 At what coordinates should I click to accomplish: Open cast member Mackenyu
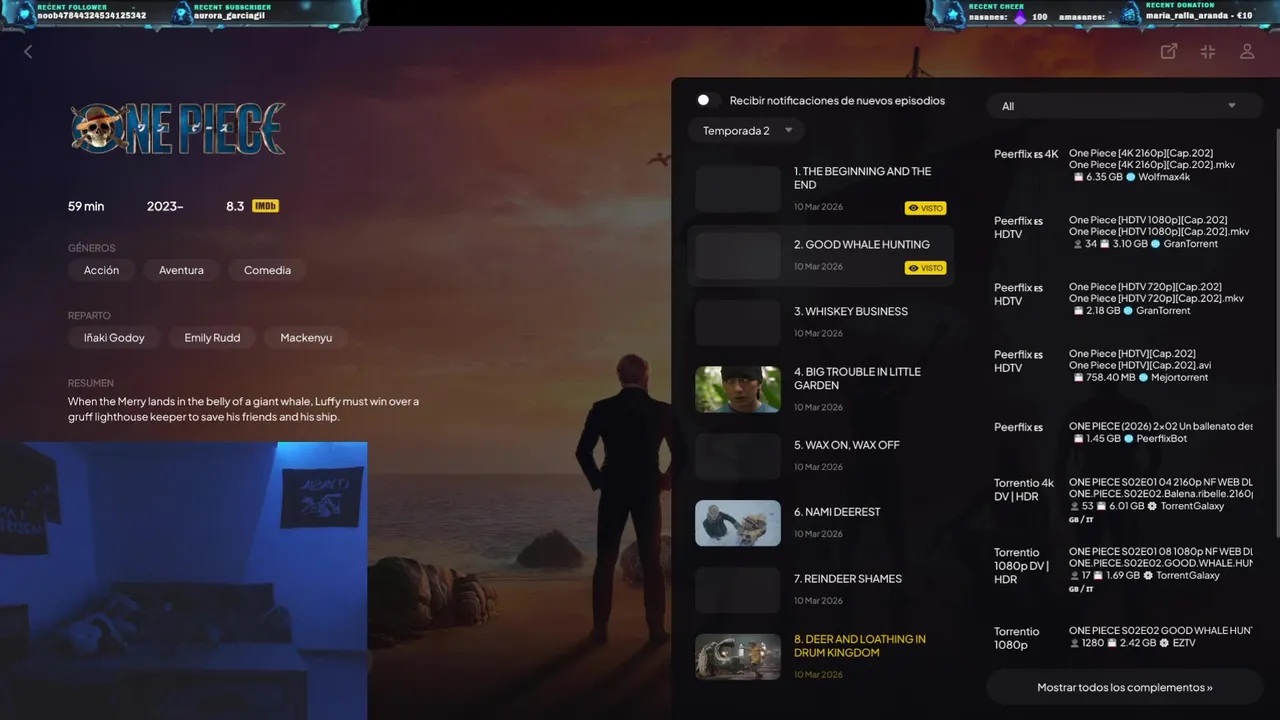click(x=305, y=338)
